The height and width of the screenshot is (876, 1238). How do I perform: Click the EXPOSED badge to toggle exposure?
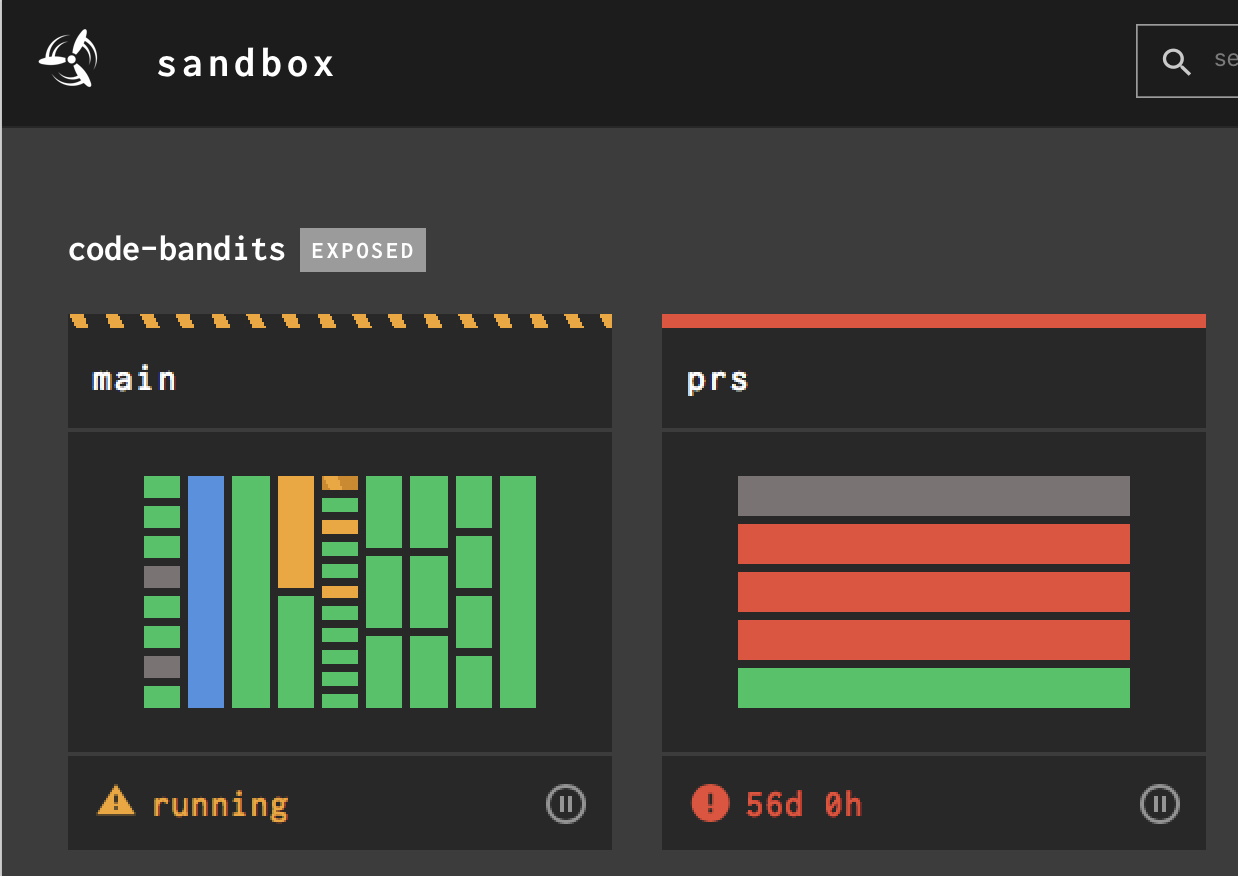click(x=362, y=250)
